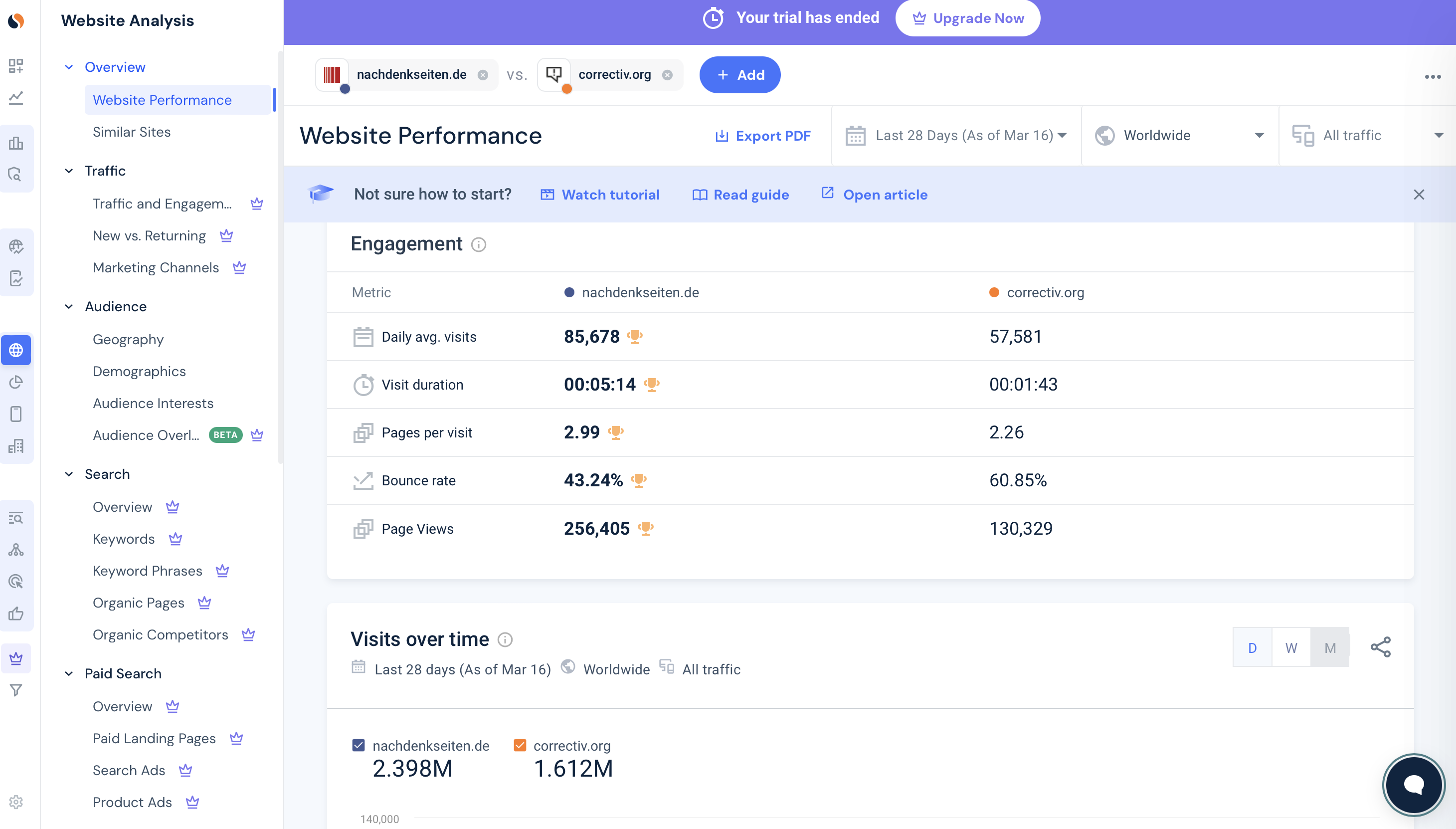
Task: Click the sidebar vertical scrollbar
Action: (x=280, y=256)
